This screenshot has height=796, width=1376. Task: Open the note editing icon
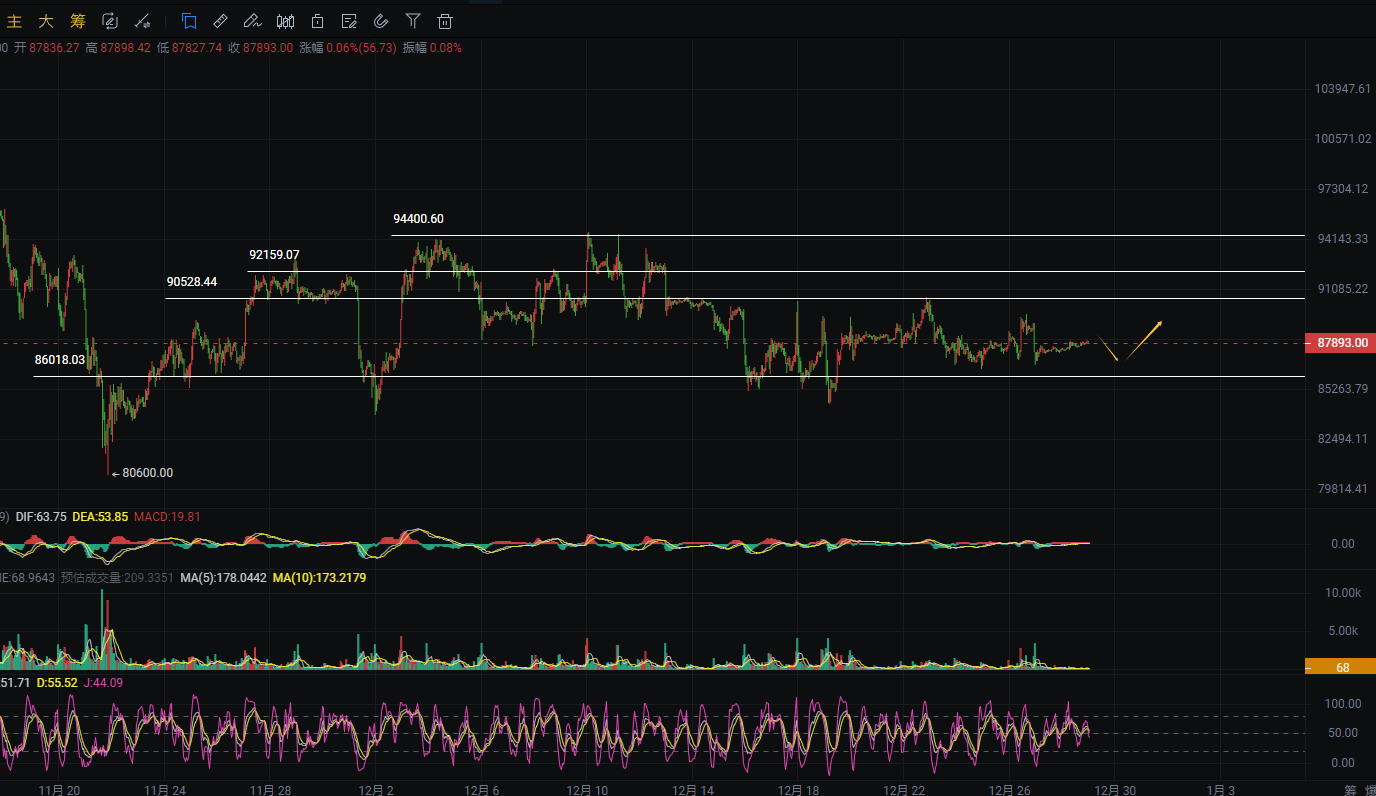[x=349, y=21]
